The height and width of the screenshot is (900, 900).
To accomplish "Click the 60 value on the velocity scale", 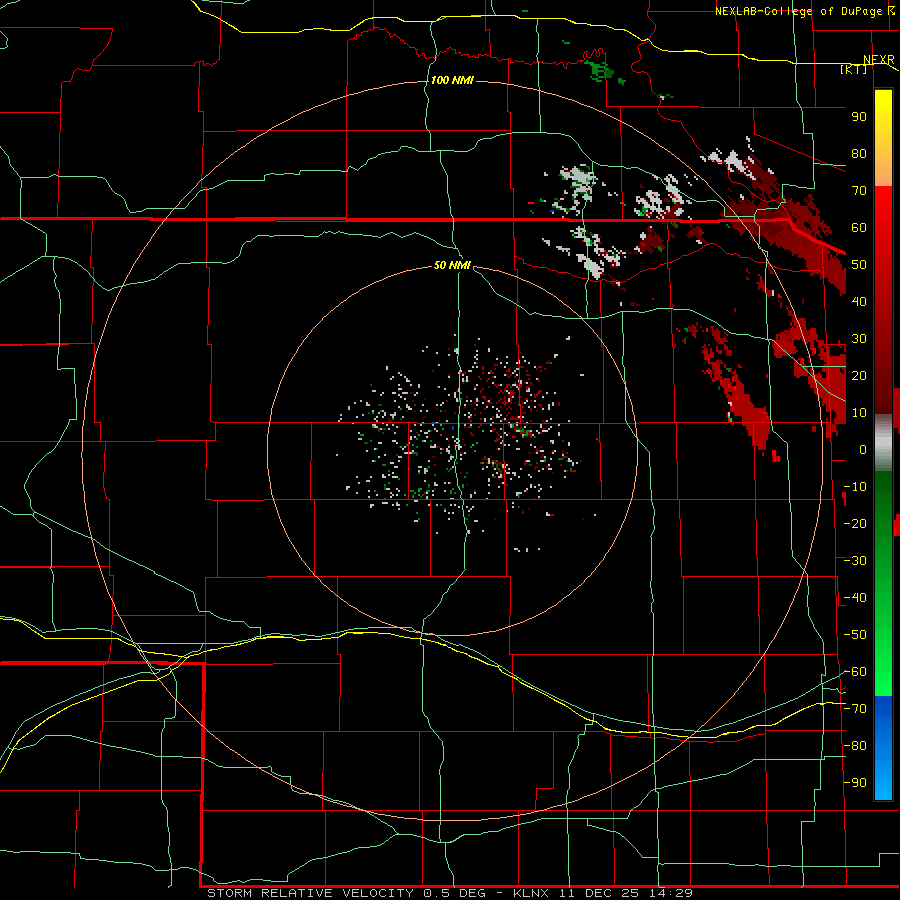I will point(859,228).
